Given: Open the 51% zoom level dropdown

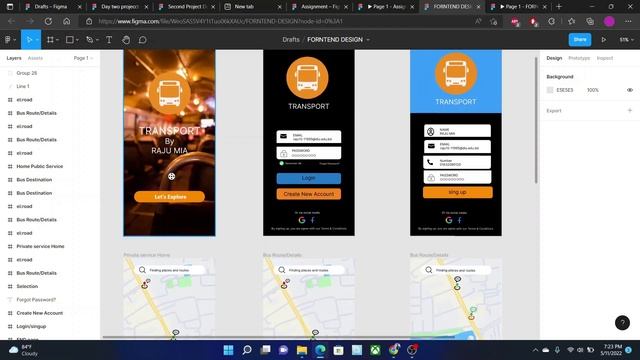Looking at the screenshot, I should pyautogui.click(x=627, y=40).
